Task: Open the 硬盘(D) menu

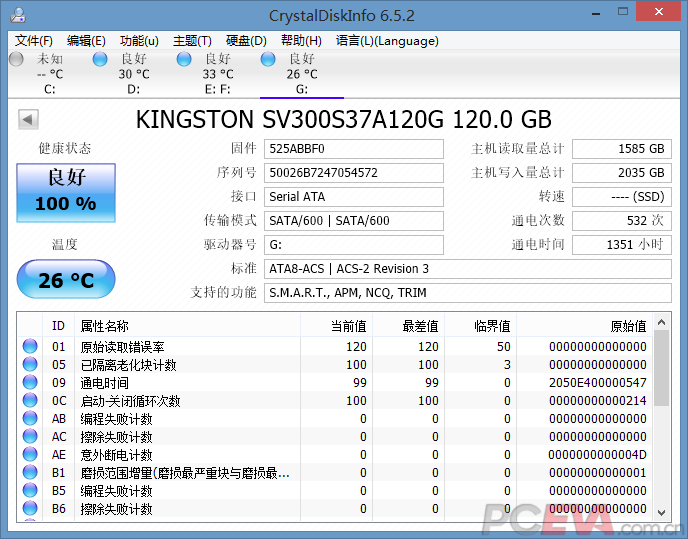Action: pos(246,41)
